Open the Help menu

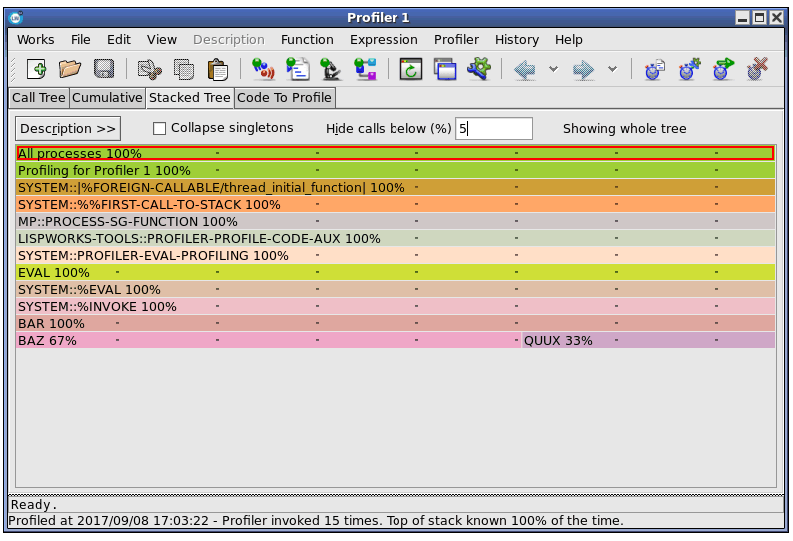coord(568,39)
